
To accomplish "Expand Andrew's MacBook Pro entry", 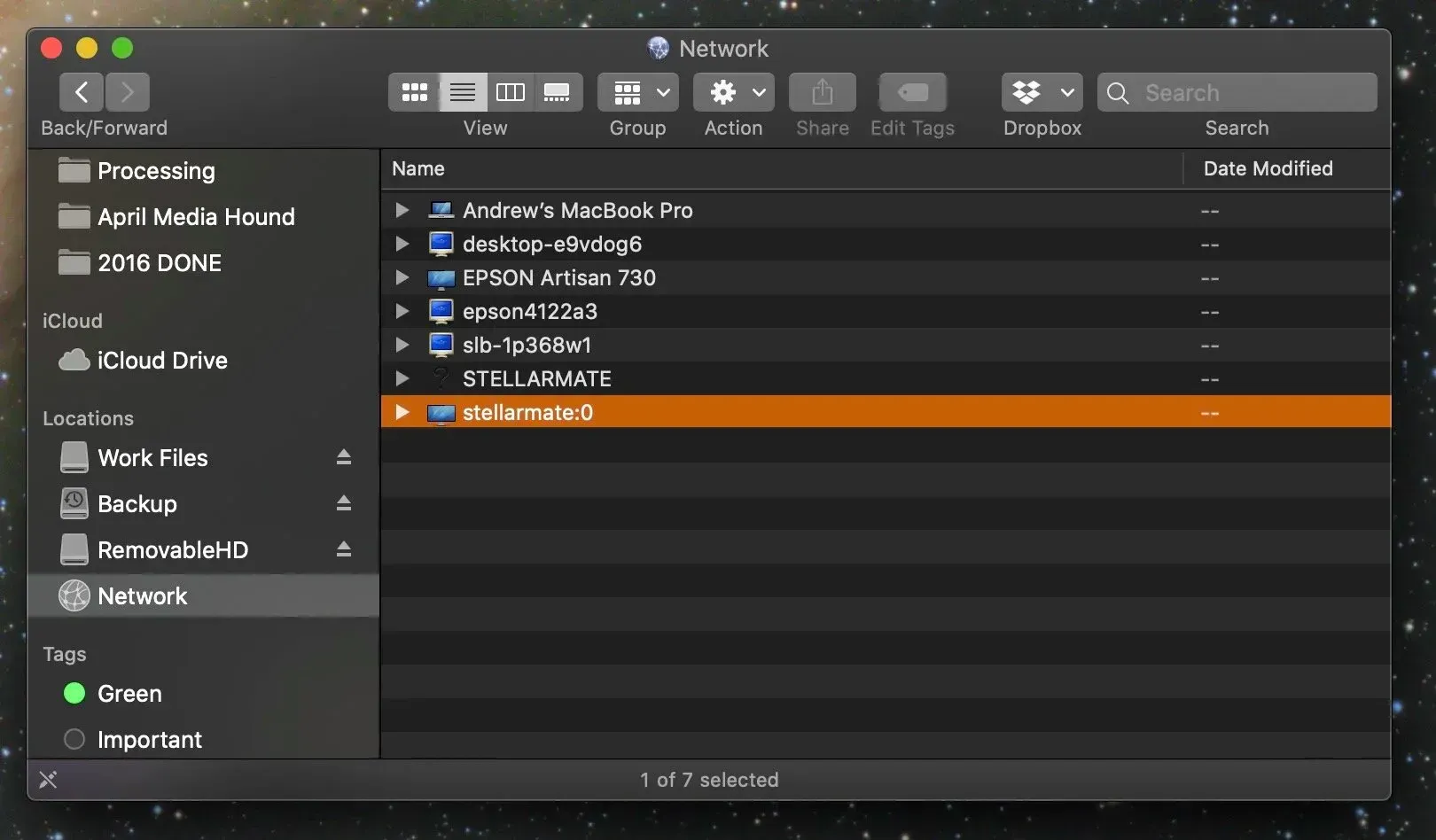I will 402,210.
